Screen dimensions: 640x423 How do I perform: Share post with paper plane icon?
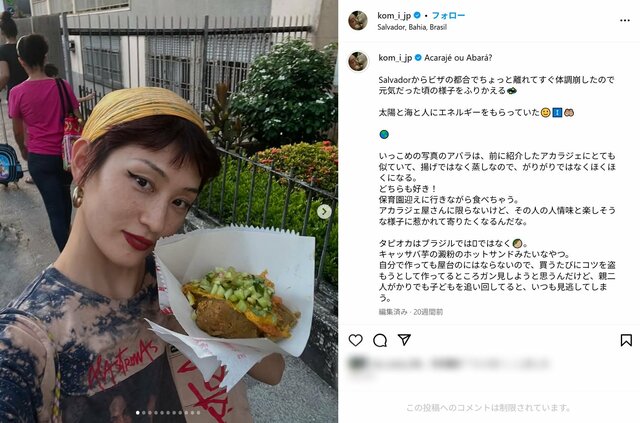pos(404,340)
